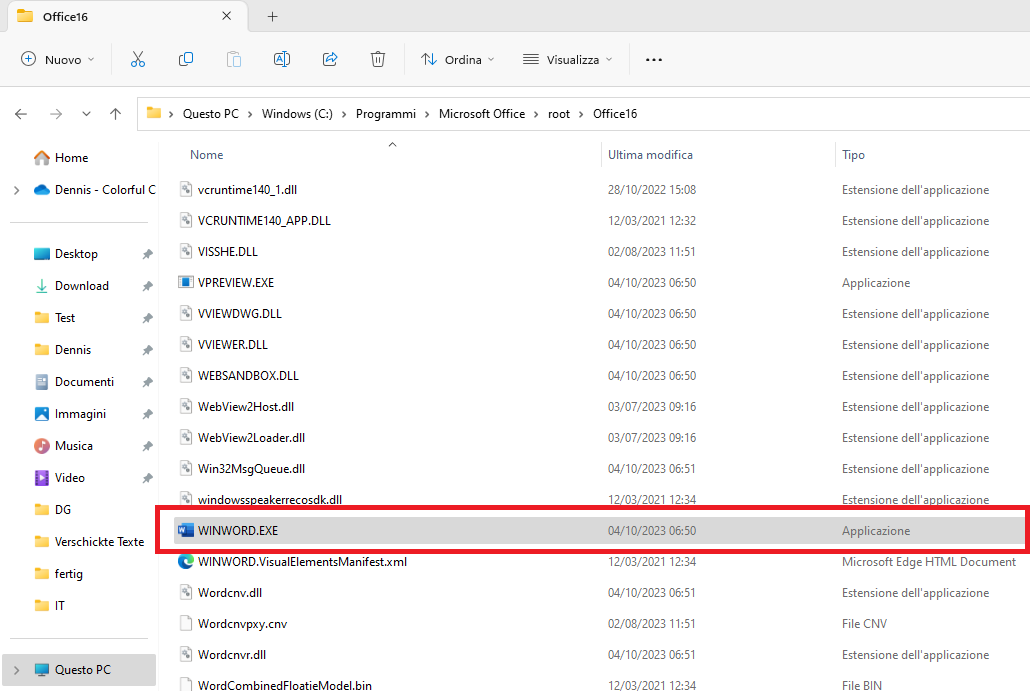Click the pin icon beside Musica
The height and width of the screenshot is (691, 1030).
pos(147,447)
